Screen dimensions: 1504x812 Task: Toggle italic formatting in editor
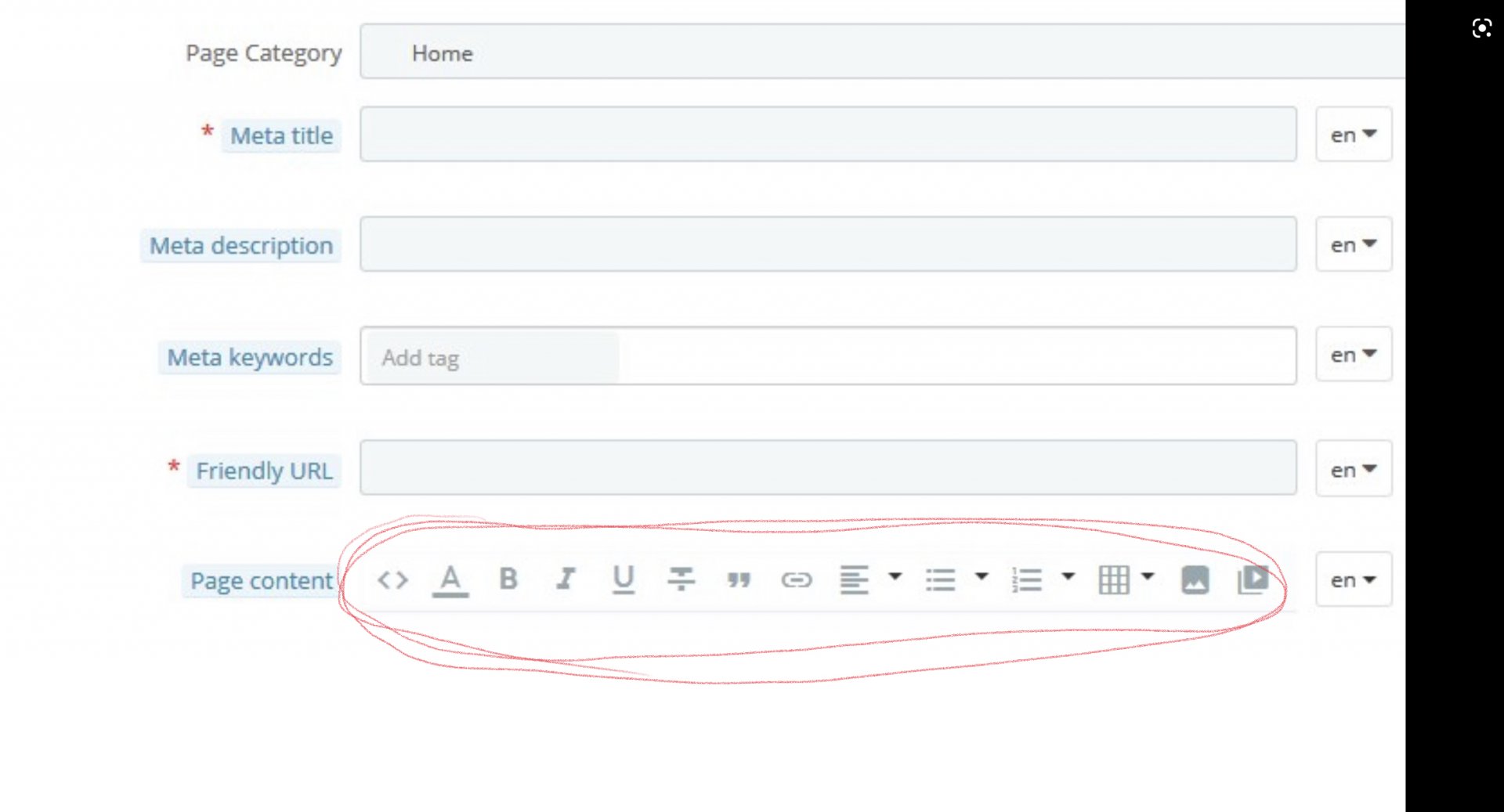click(566, 579)
